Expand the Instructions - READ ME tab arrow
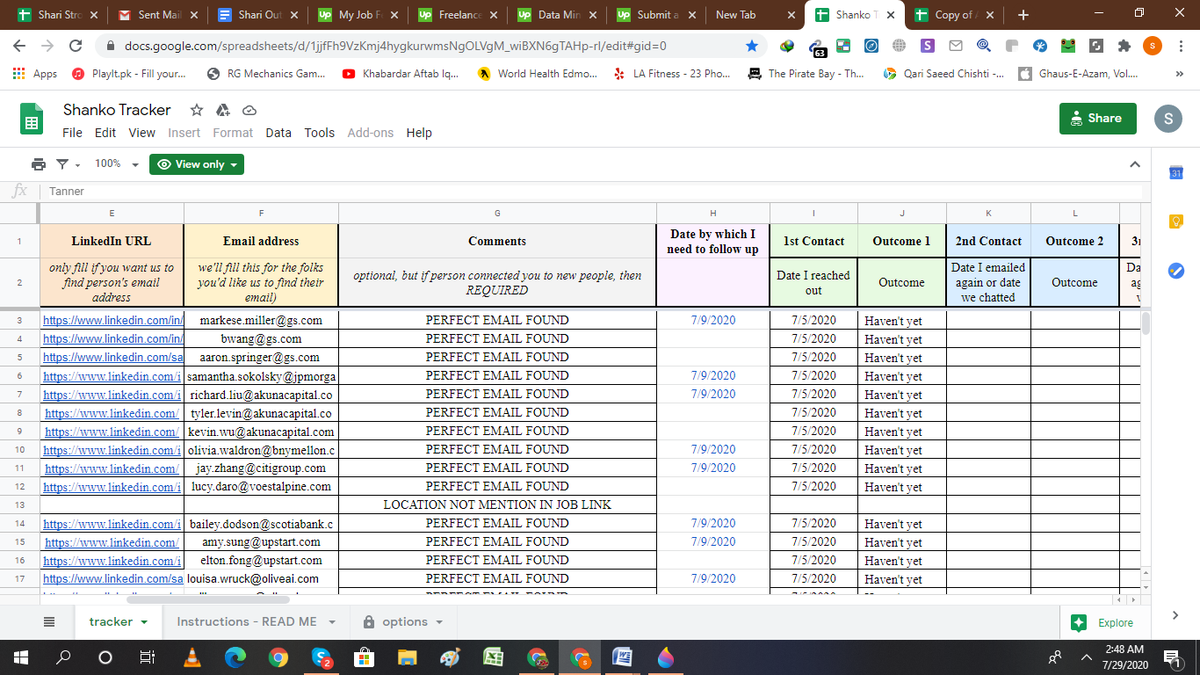 point(331,622)
